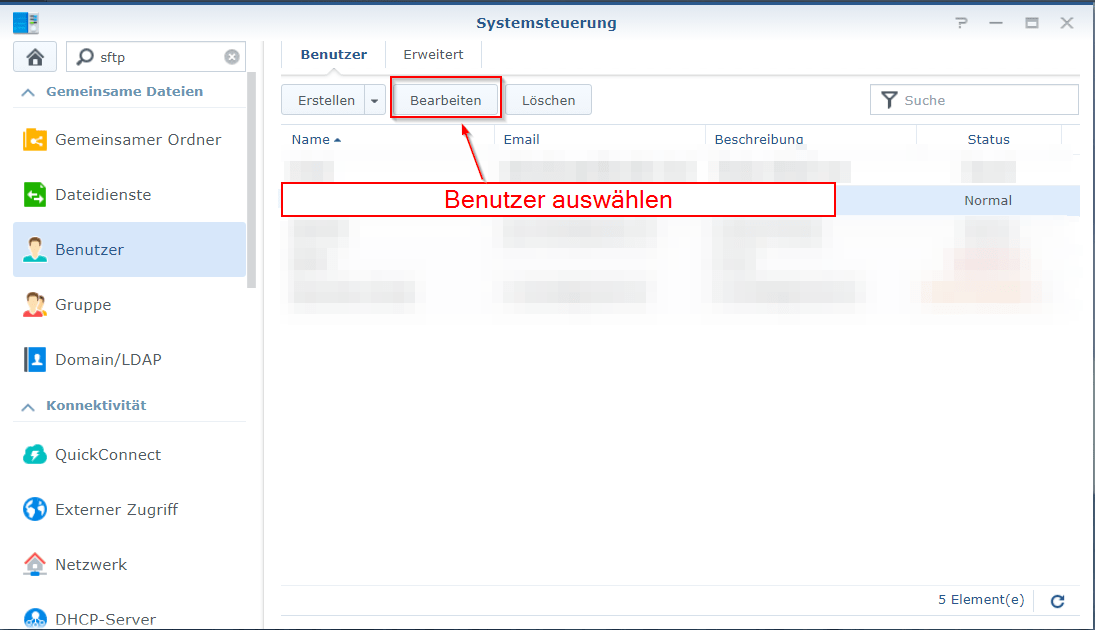The height and width of the screenshot is (630, 1095).
Task: Click the home icon above the sidebar
Action: 34,56
